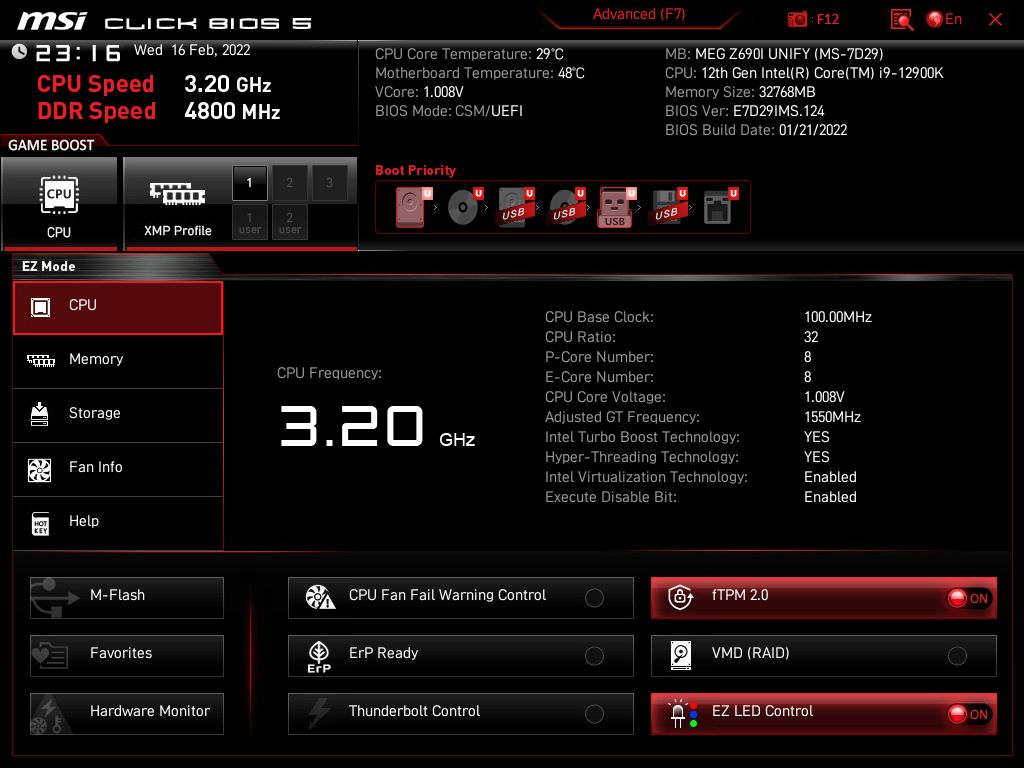Click the CPU Base Clock value 100.00MHz
The height and width of the screenshot is (768, 1024).
tap(838, 317)
